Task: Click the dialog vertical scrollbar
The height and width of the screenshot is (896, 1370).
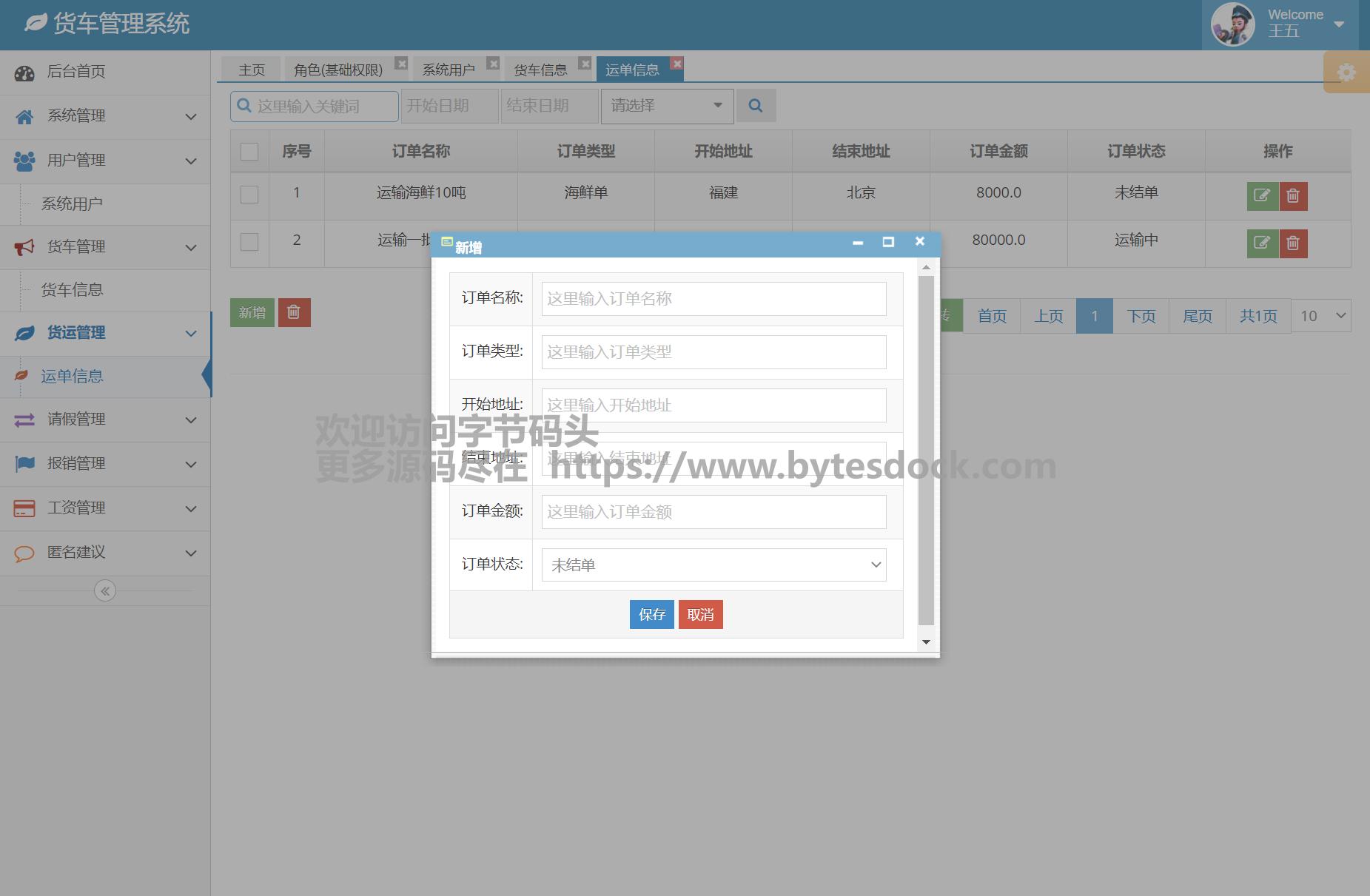Action: click(926, 451)
